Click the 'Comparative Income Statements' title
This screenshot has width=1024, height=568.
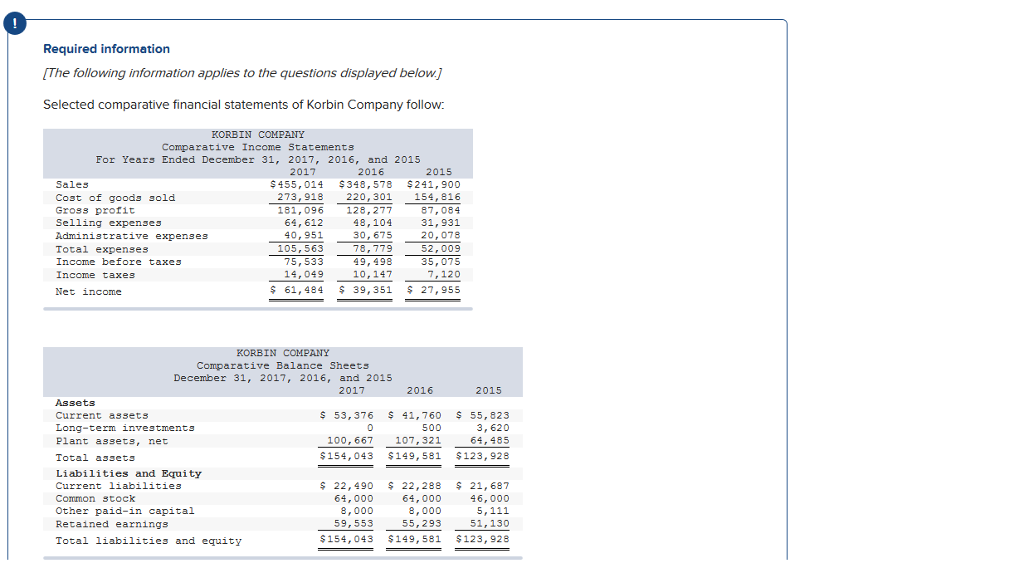[258, 148]
